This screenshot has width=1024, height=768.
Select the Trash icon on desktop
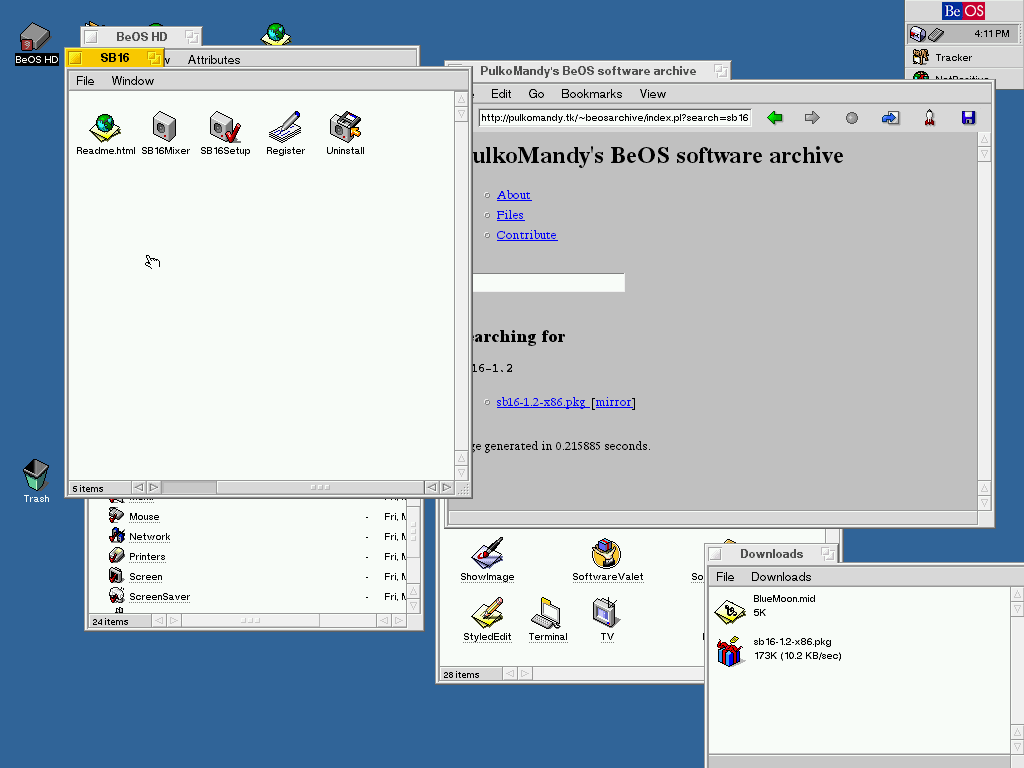[36, 475]
